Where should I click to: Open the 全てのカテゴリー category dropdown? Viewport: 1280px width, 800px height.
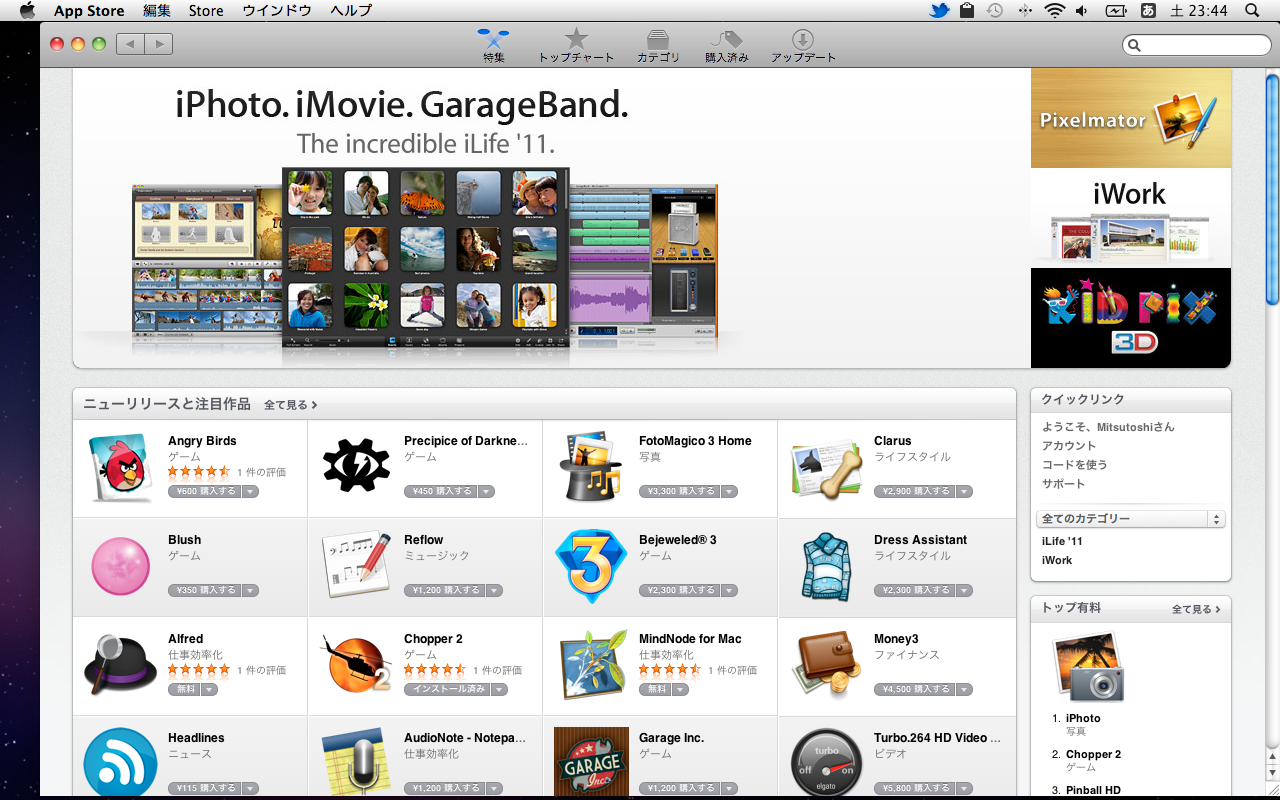pos(1131,519)
